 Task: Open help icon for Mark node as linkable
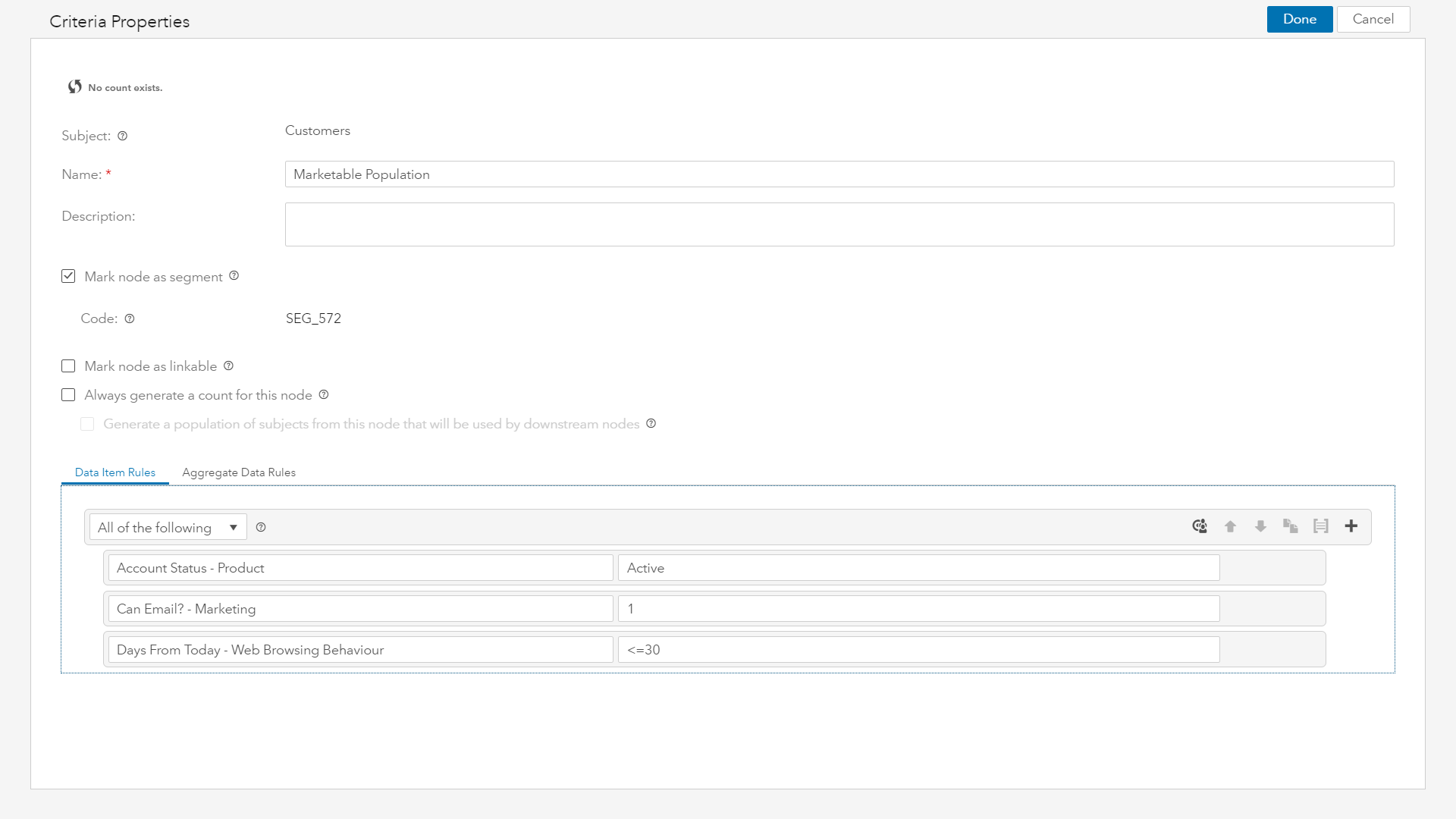229,366
